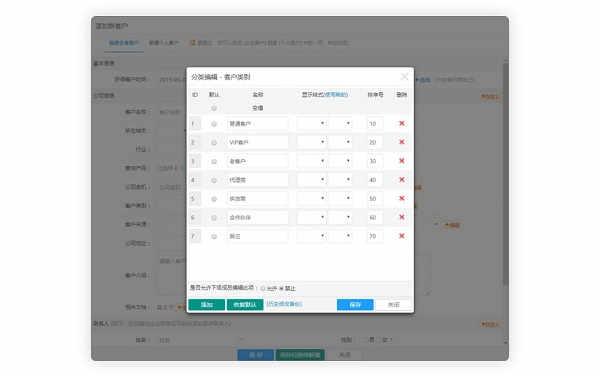Click the green restore default button
600x377 pixels.
245,305
